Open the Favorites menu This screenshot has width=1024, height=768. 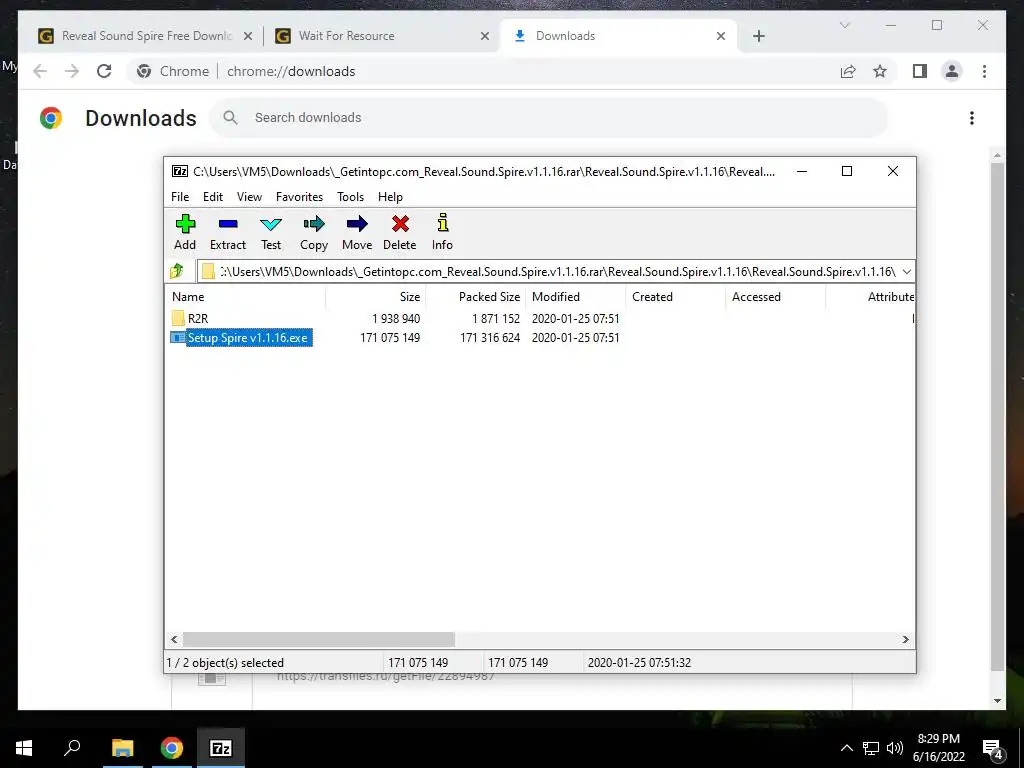(x=299, y=197)
